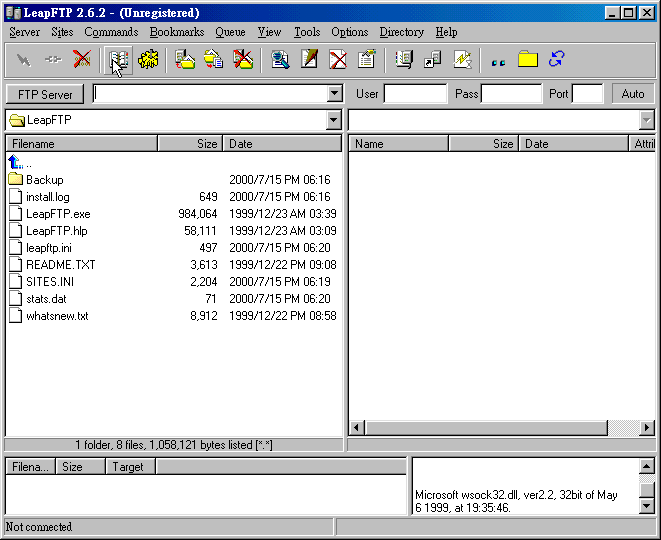This screenshot has width=661, height=540.
Task: Open the Queue menu
Action: point(230,32)
